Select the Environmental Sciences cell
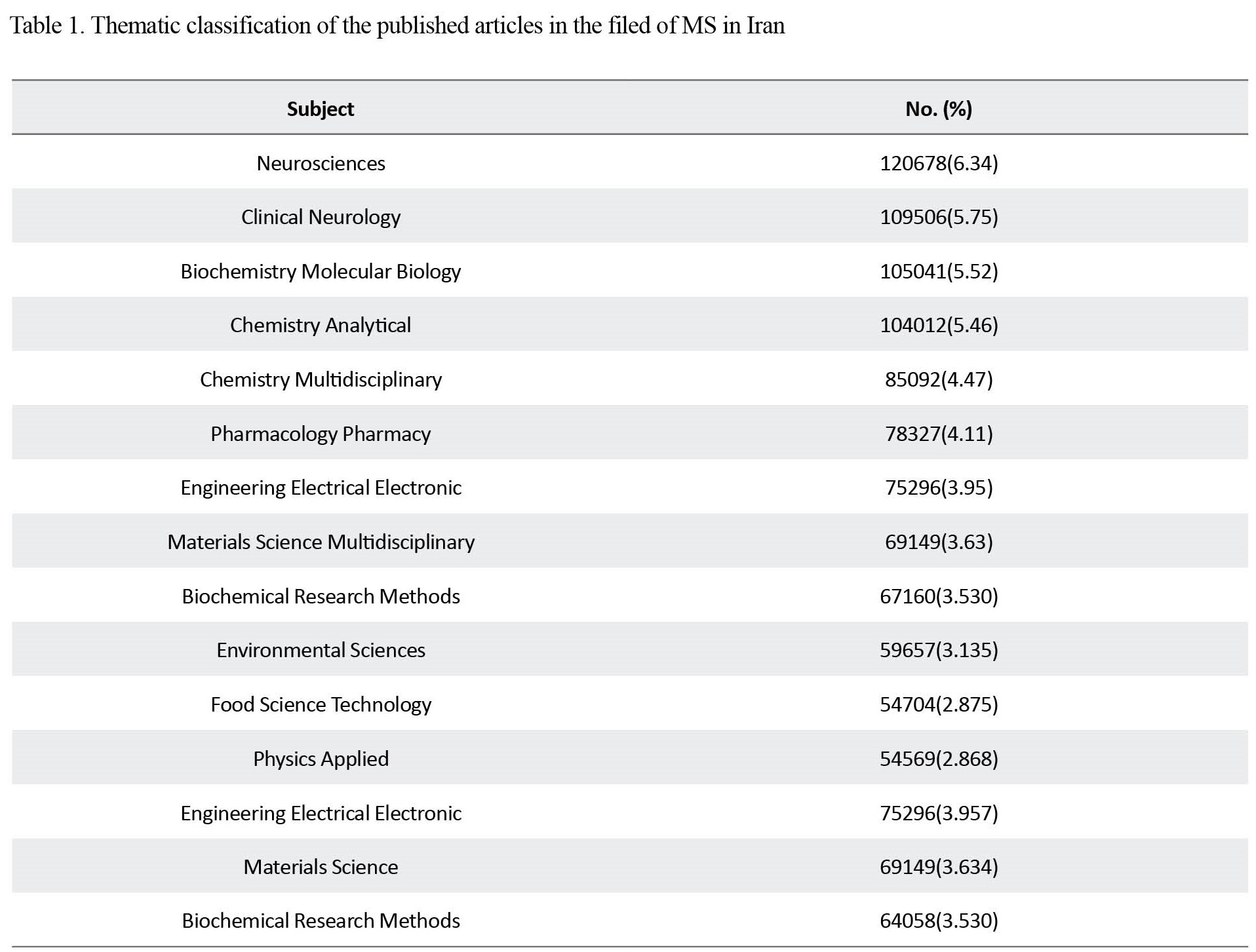 coord(321,650)
